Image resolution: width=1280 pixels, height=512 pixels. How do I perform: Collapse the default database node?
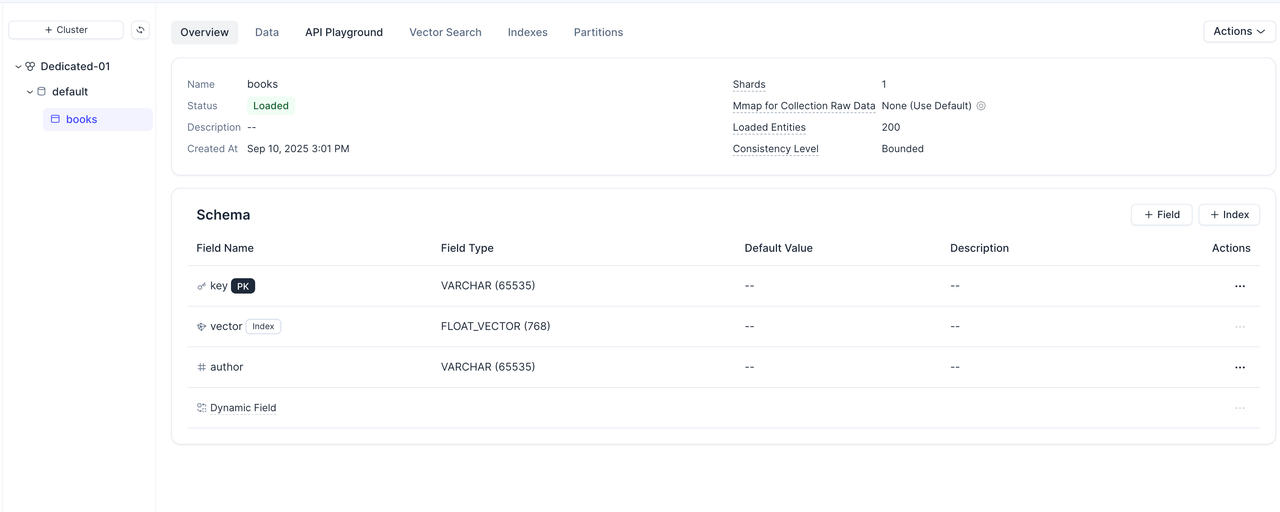point(30,92)
